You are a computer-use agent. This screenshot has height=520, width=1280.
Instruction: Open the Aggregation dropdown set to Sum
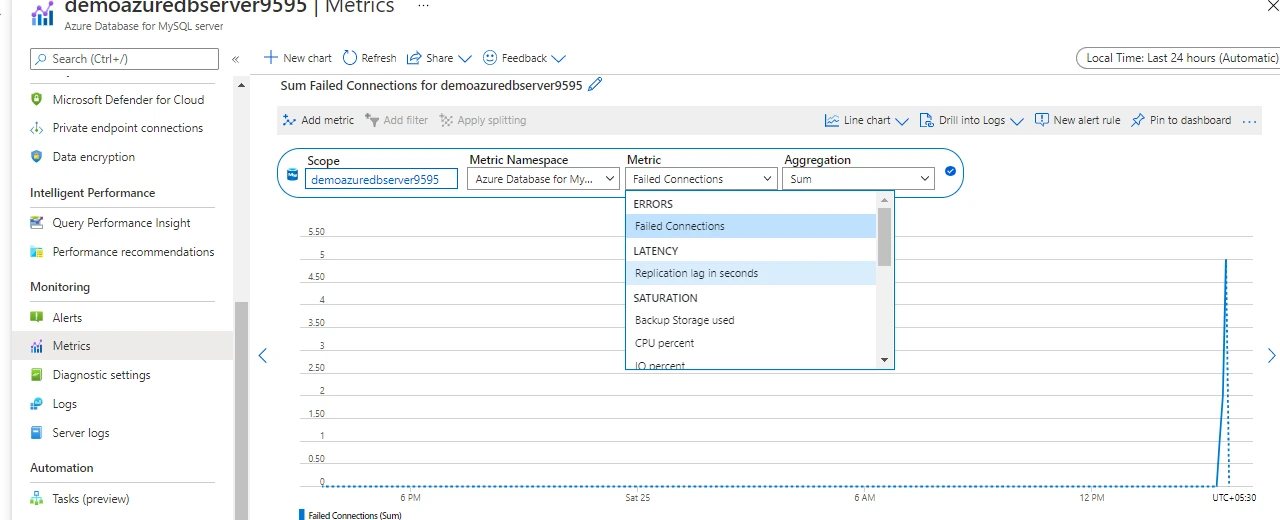[859, 179]
